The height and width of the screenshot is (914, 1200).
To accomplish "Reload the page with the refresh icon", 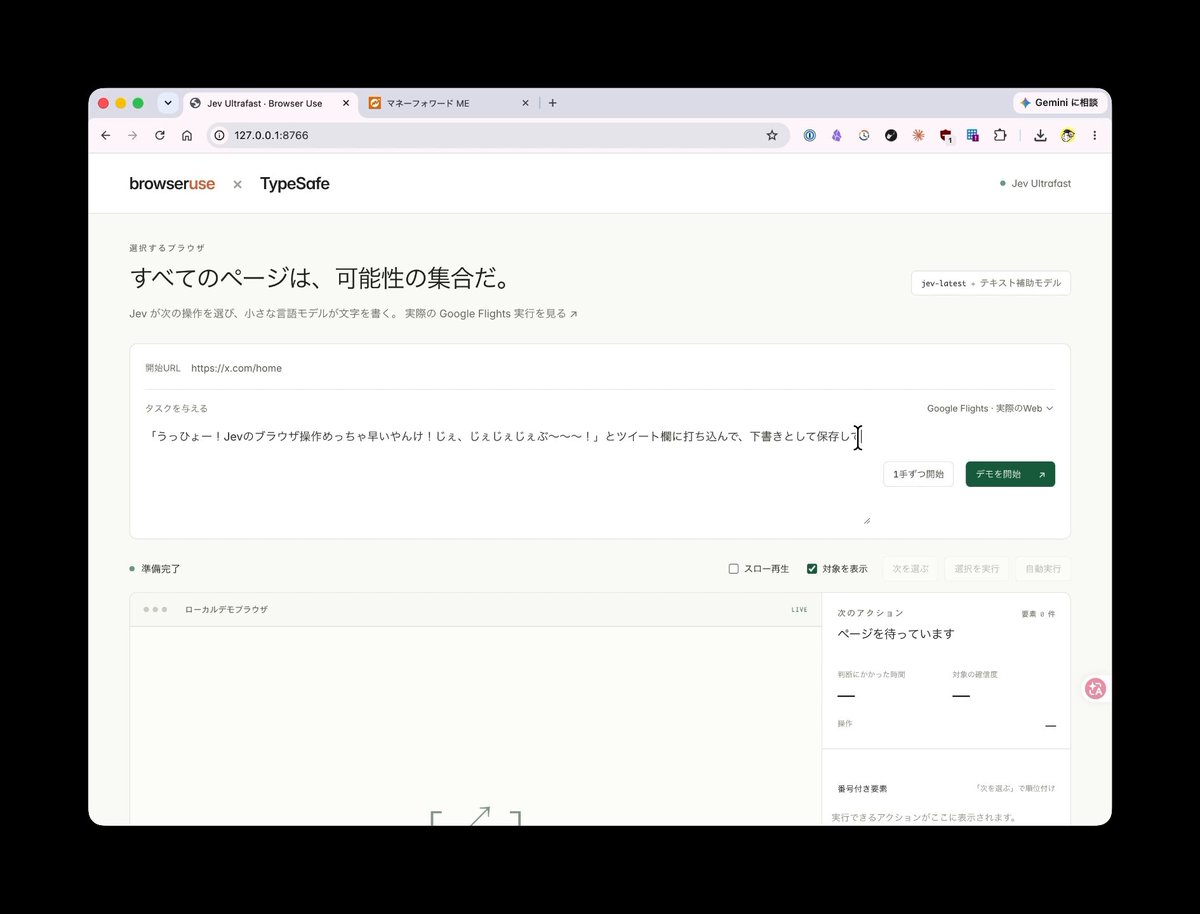I will coord(159,135).
